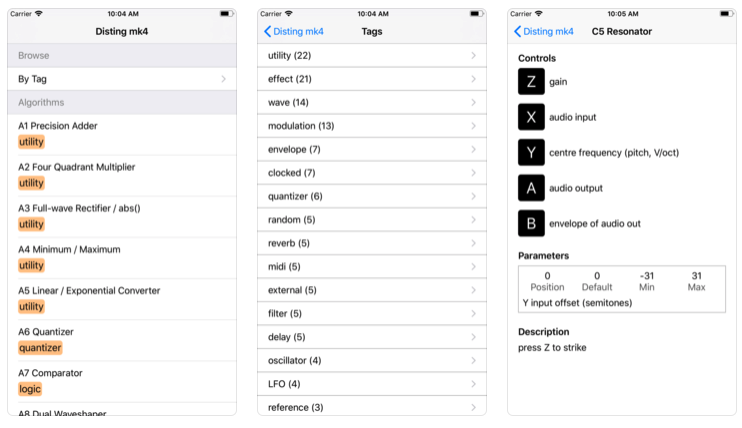Expand the utility (22) tag
The width and height of the screenshot is (742, 428).
point(372,55)
